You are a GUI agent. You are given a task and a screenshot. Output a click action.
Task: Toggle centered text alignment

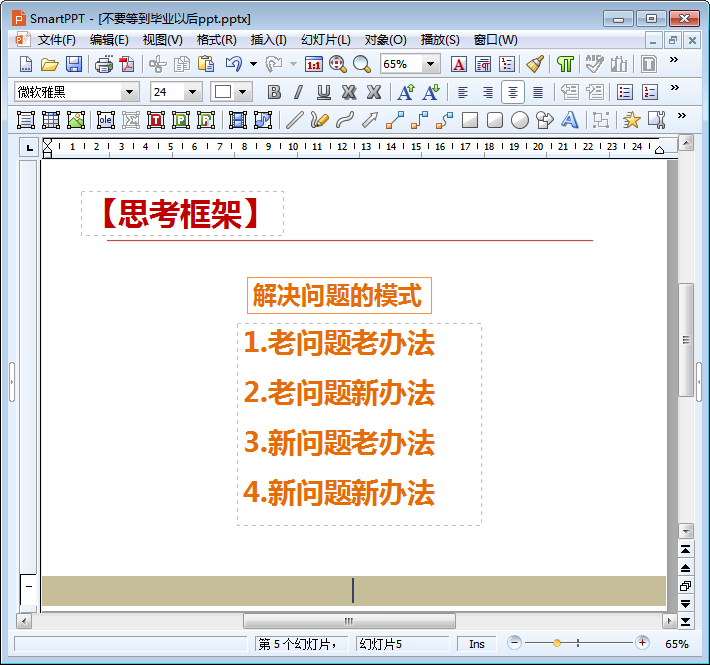click(x=513, y=92)
